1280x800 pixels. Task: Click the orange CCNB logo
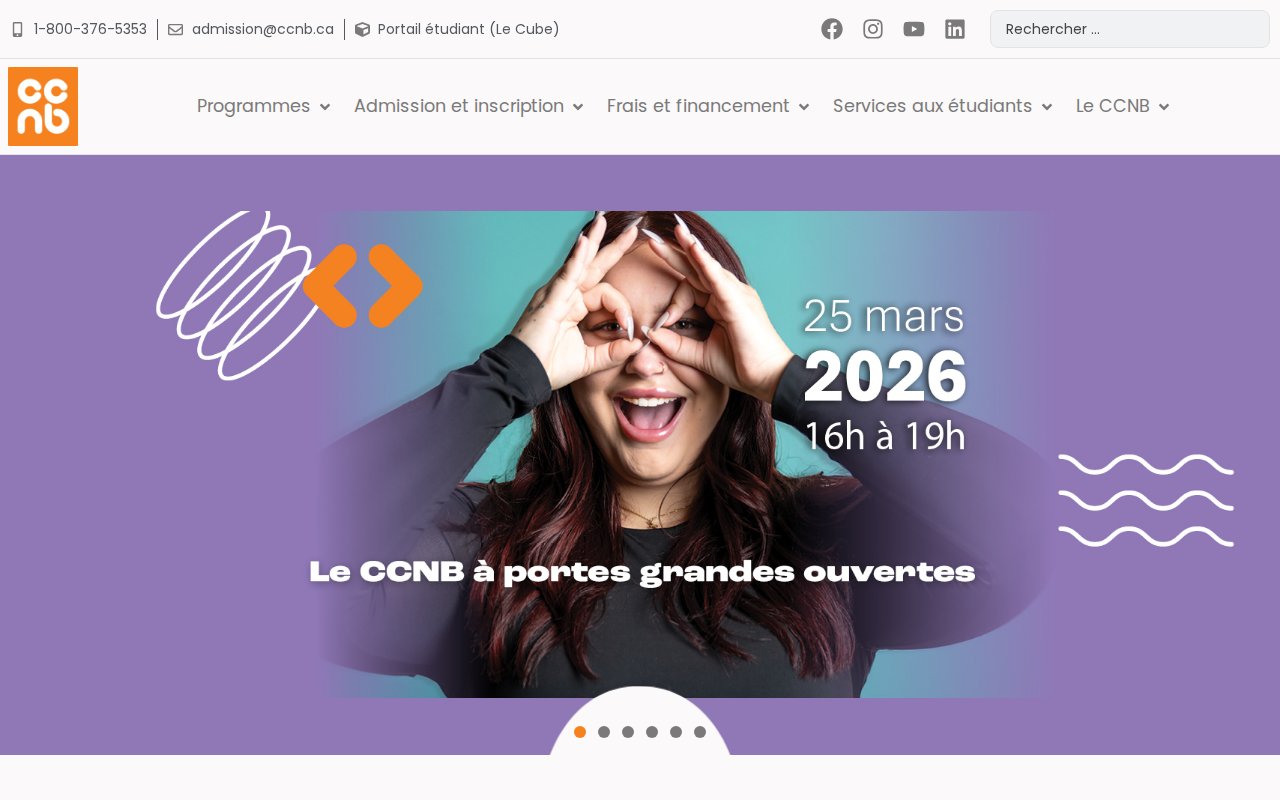(43, 106)
